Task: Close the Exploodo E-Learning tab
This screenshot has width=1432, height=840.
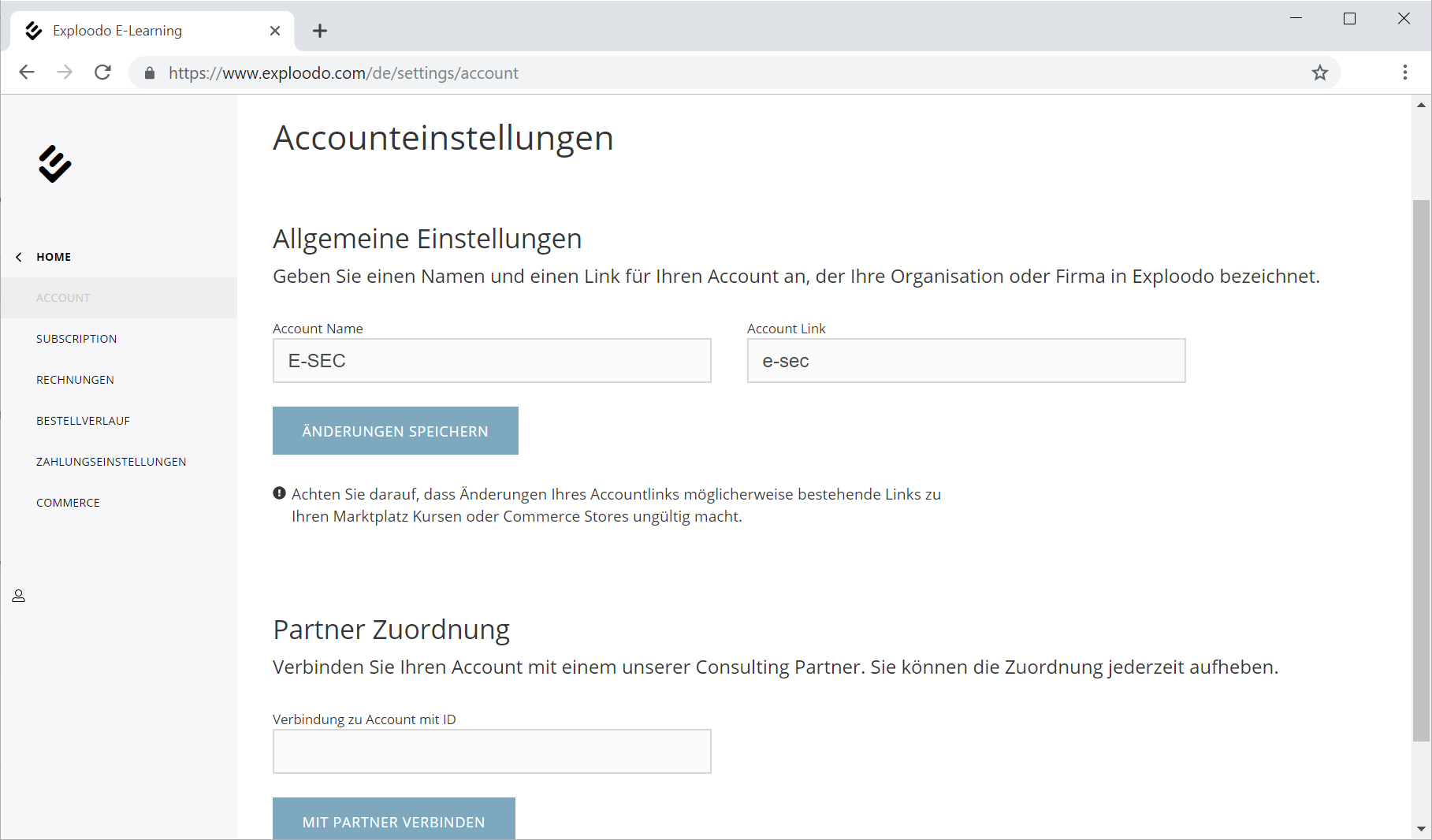Action: tap(275, 31)
